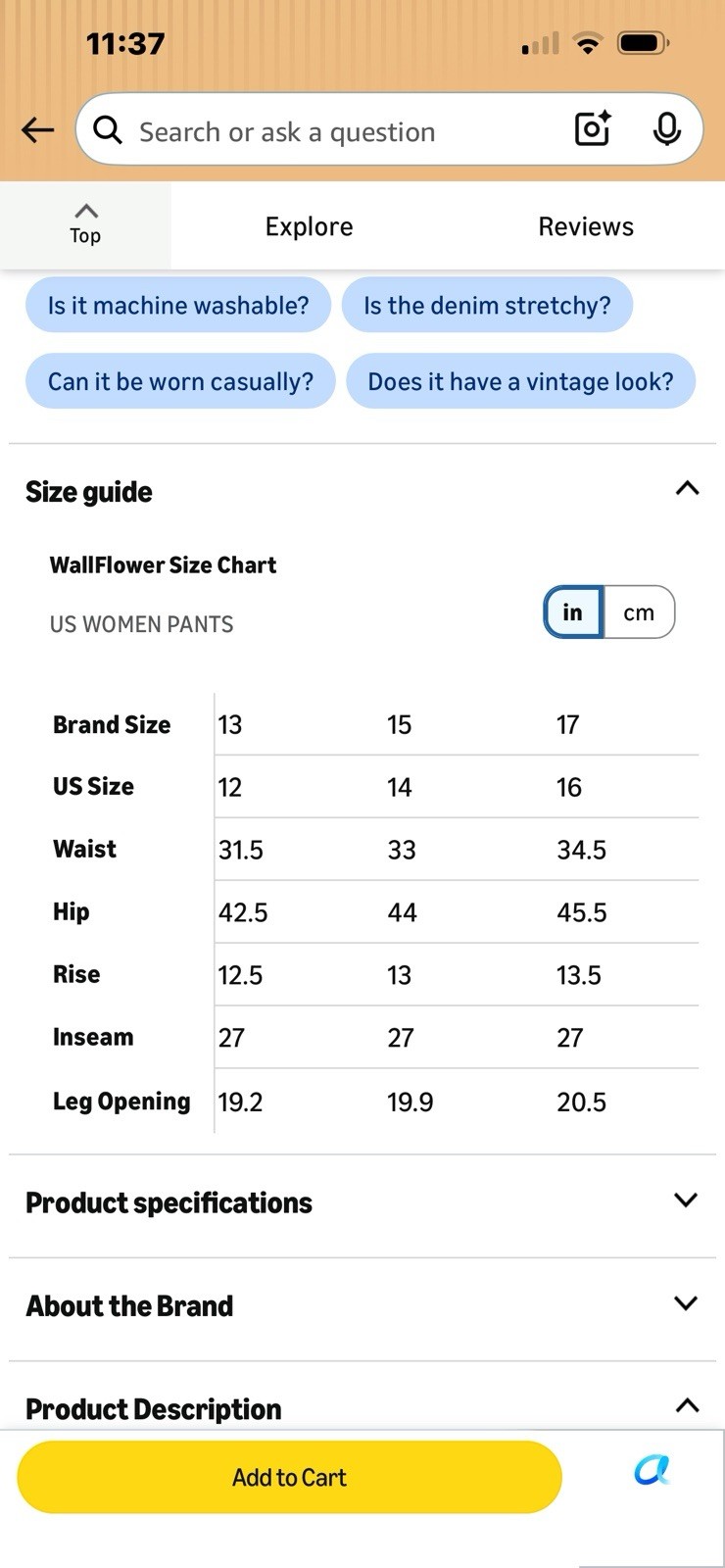Tap the microphone voice search icon
Viewport: 725px width, 1568px height.
coord(667,129)
